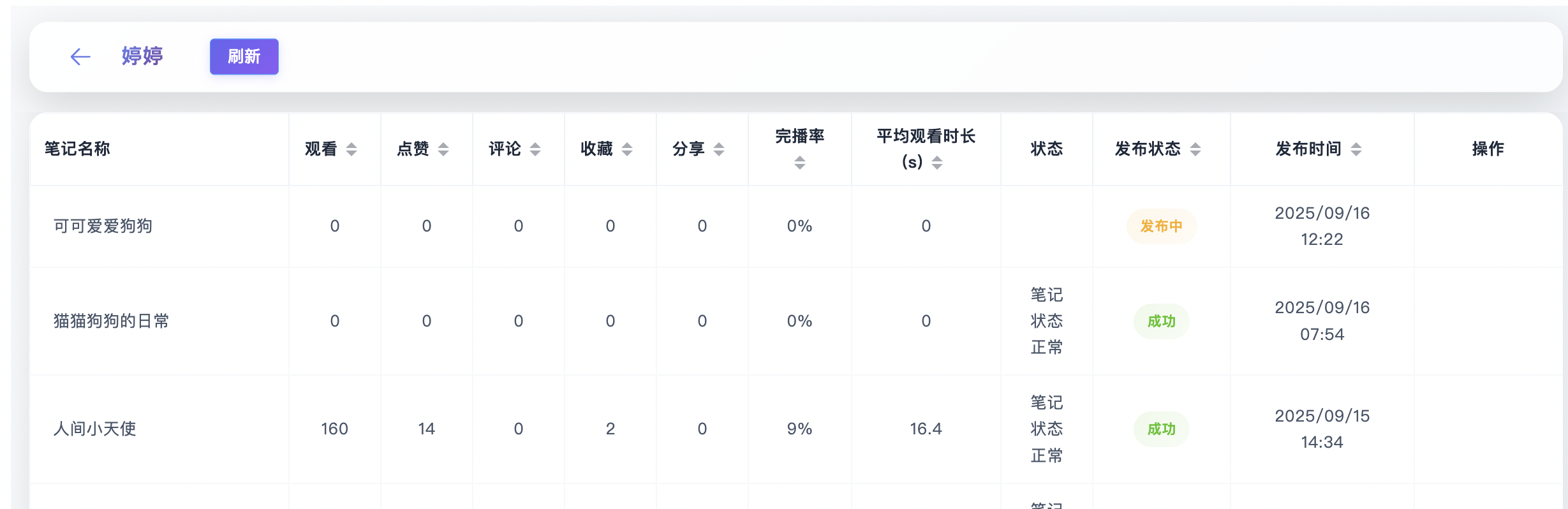Click the back arrow icon
The height and width of the screenshot is (509, 1568).
coord(80,57)
